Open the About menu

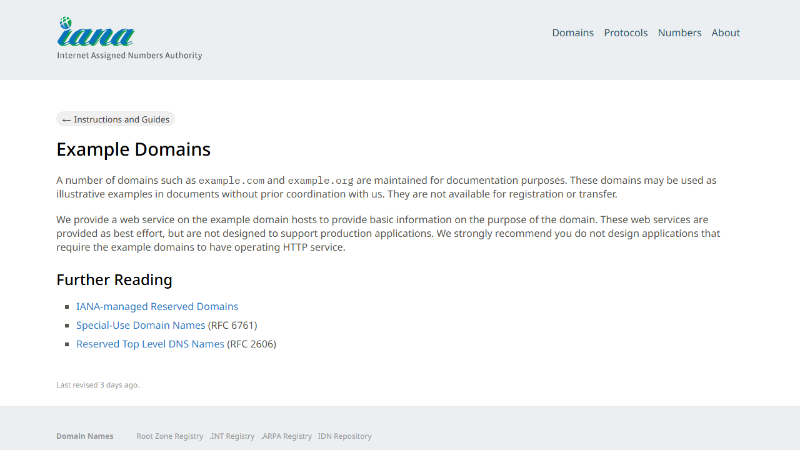tap(725, 33)
